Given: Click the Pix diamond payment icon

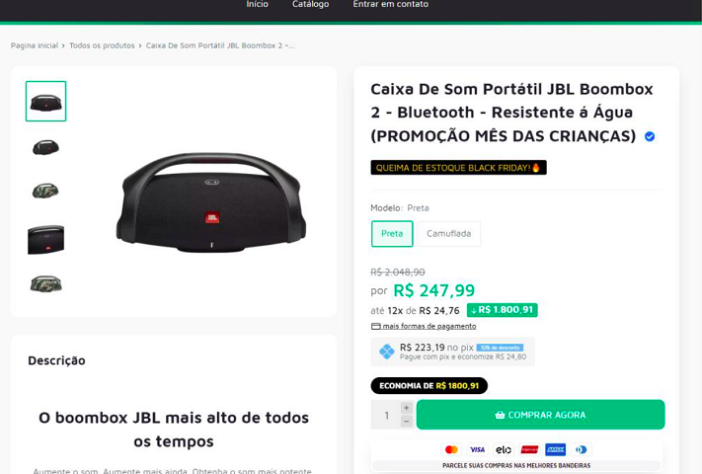Looking at the screenshot, I should click(x=386, y=352).
